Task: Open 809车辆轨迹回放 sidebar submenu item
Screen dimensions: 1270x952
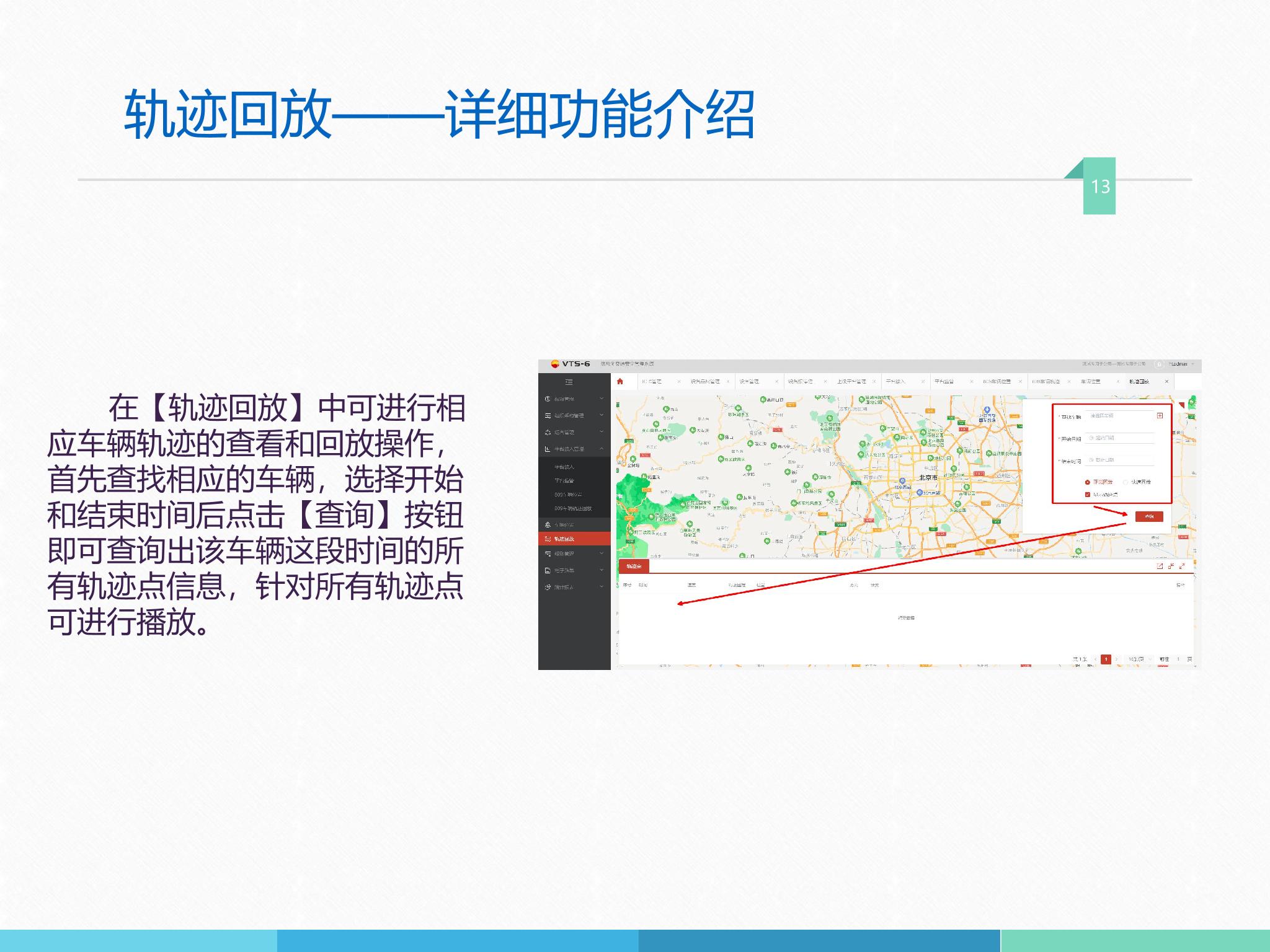Action: 574,508
